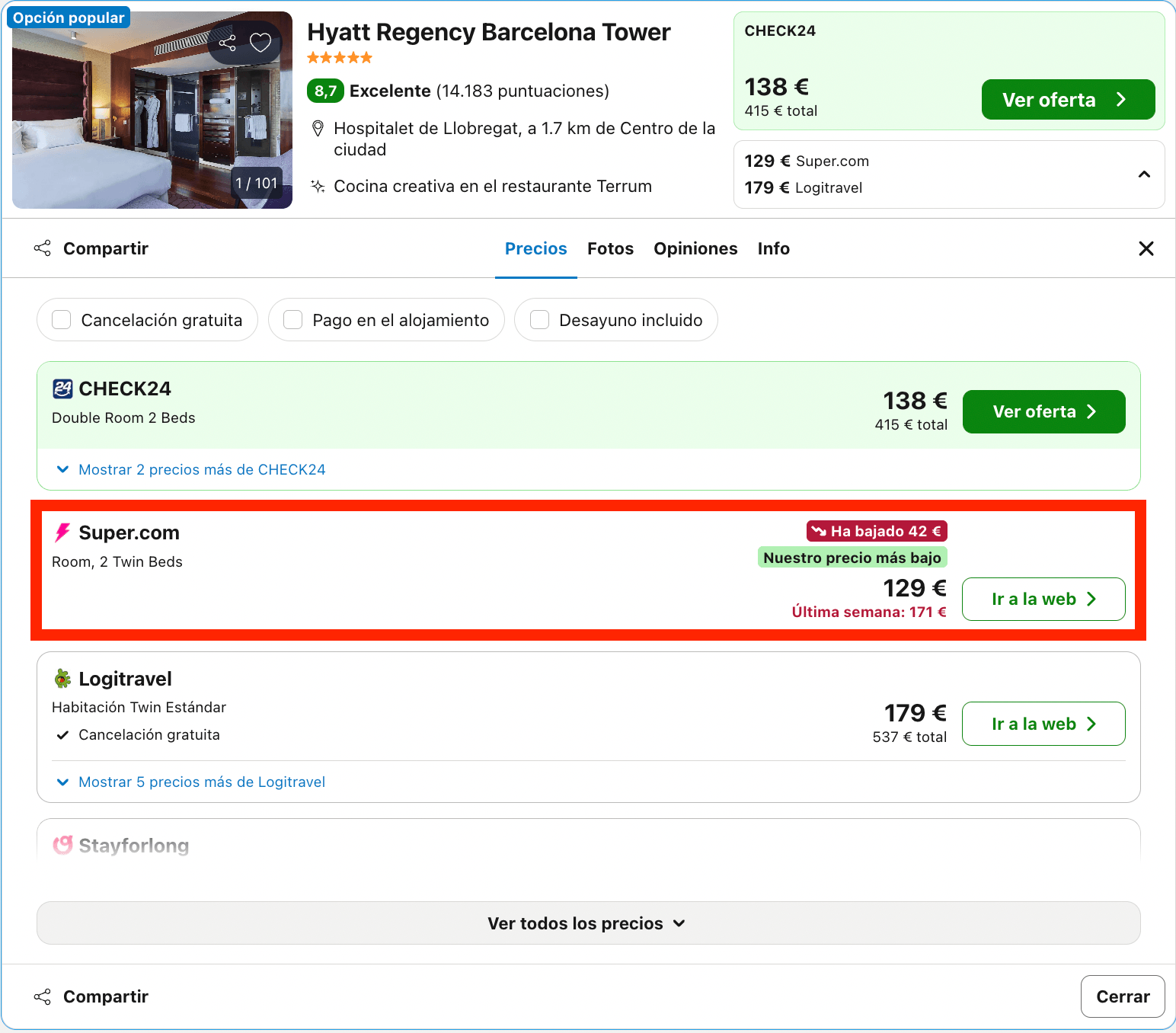Click Double Room 2 Beds text

point(123,418)
